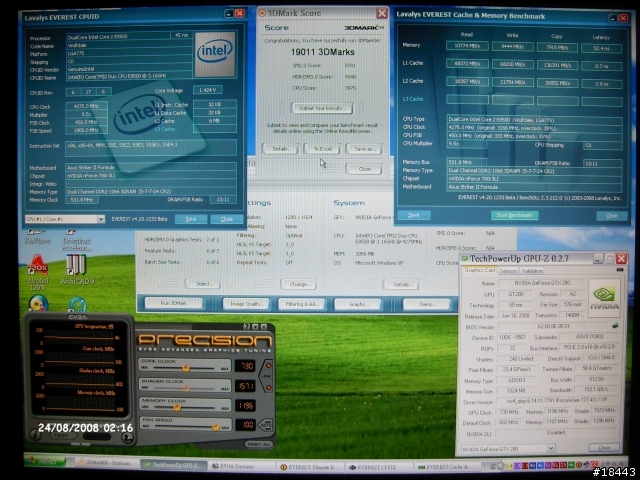This screenshot has width=640, height=480.
Task: Toggle the lower Link indicator in Precision
Action: [x=269, y=387]
